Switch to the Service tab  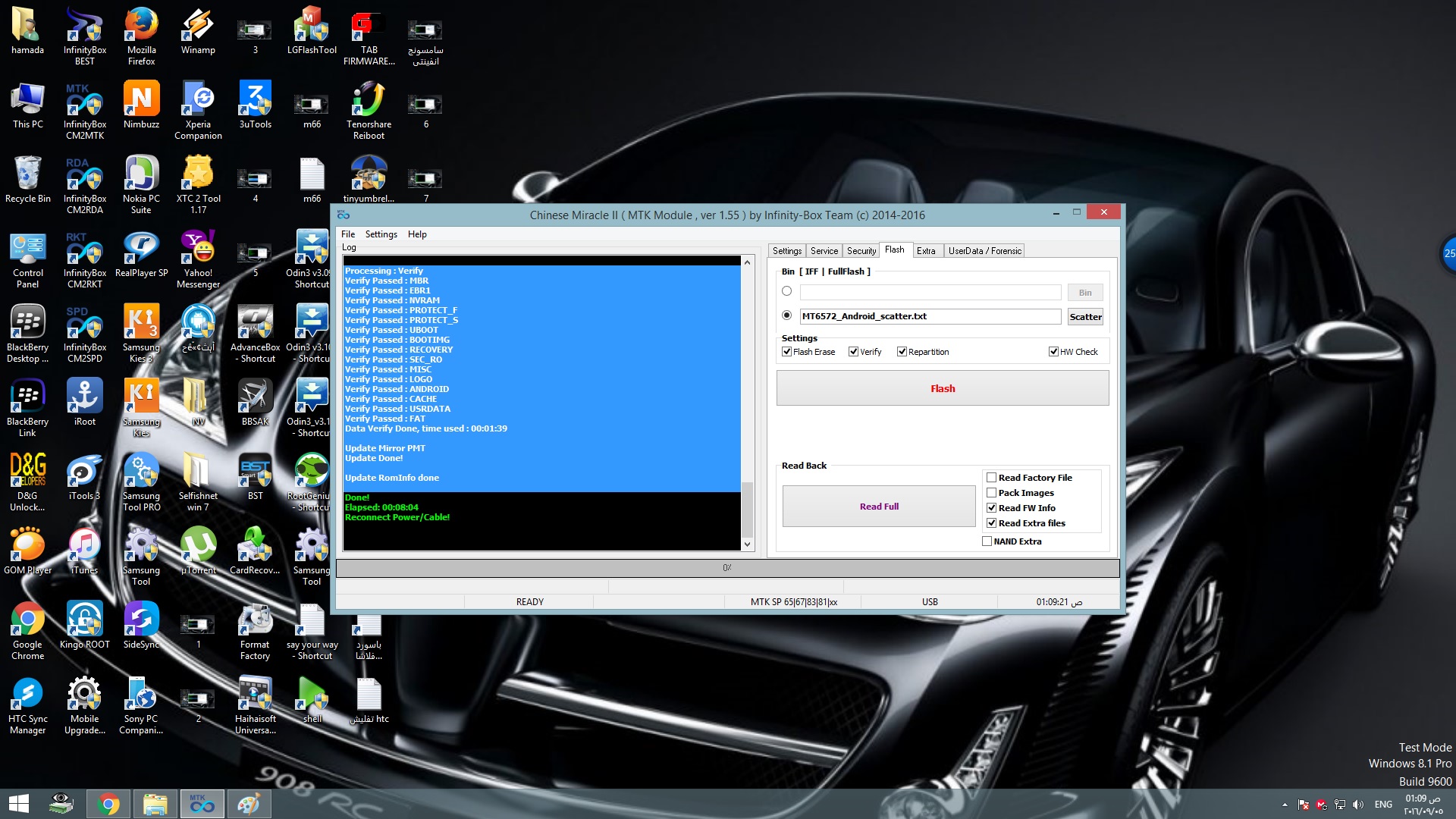tap(824, 251)
